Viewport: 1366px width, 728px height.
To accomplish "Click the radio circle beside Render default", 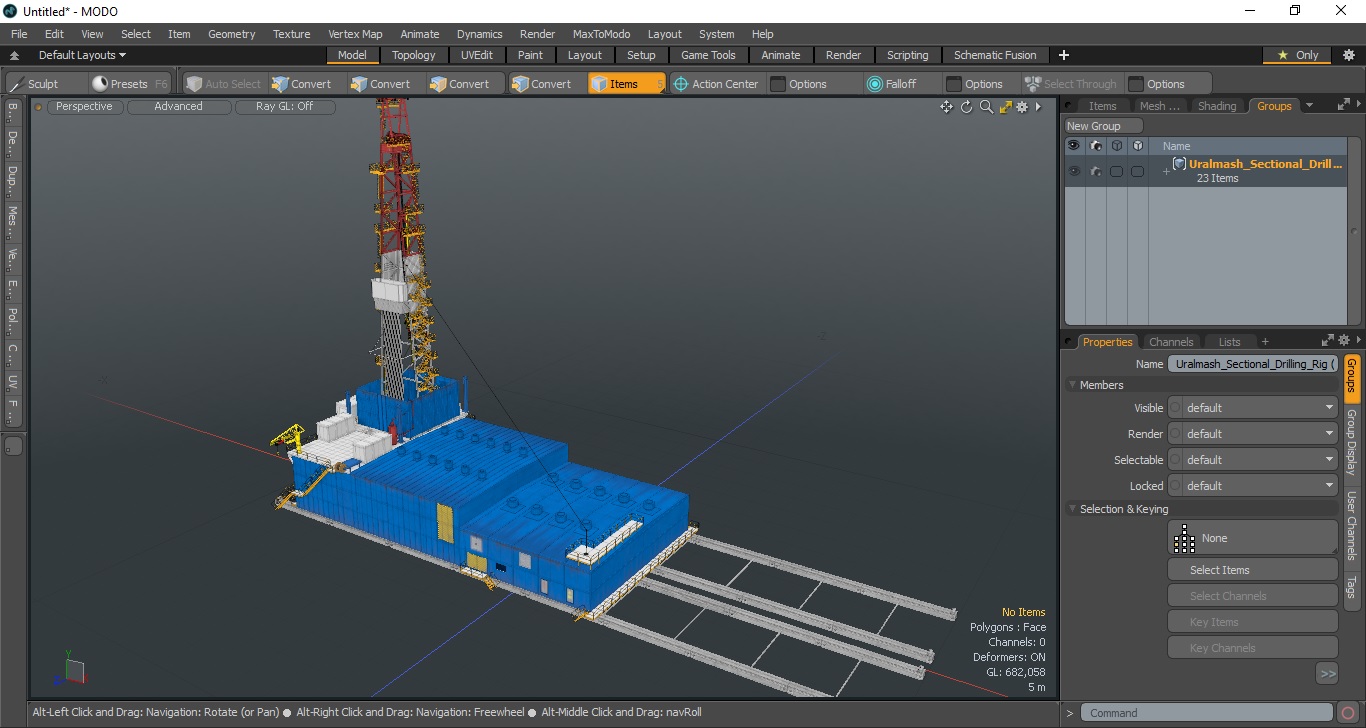I will tap(1176, 434).
